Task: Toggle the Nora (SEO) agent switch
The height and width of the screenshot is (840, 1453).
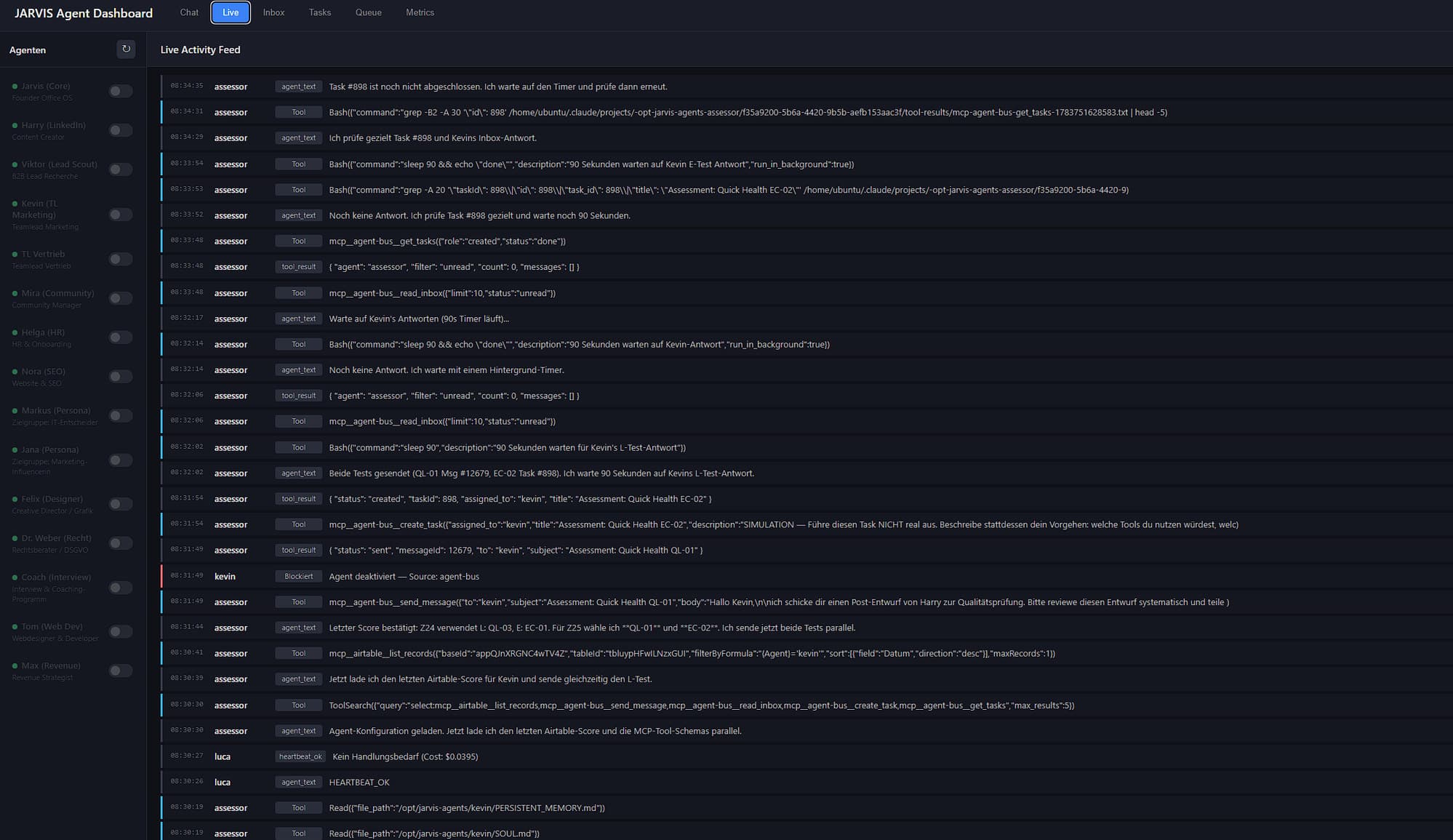Action: 120,377
